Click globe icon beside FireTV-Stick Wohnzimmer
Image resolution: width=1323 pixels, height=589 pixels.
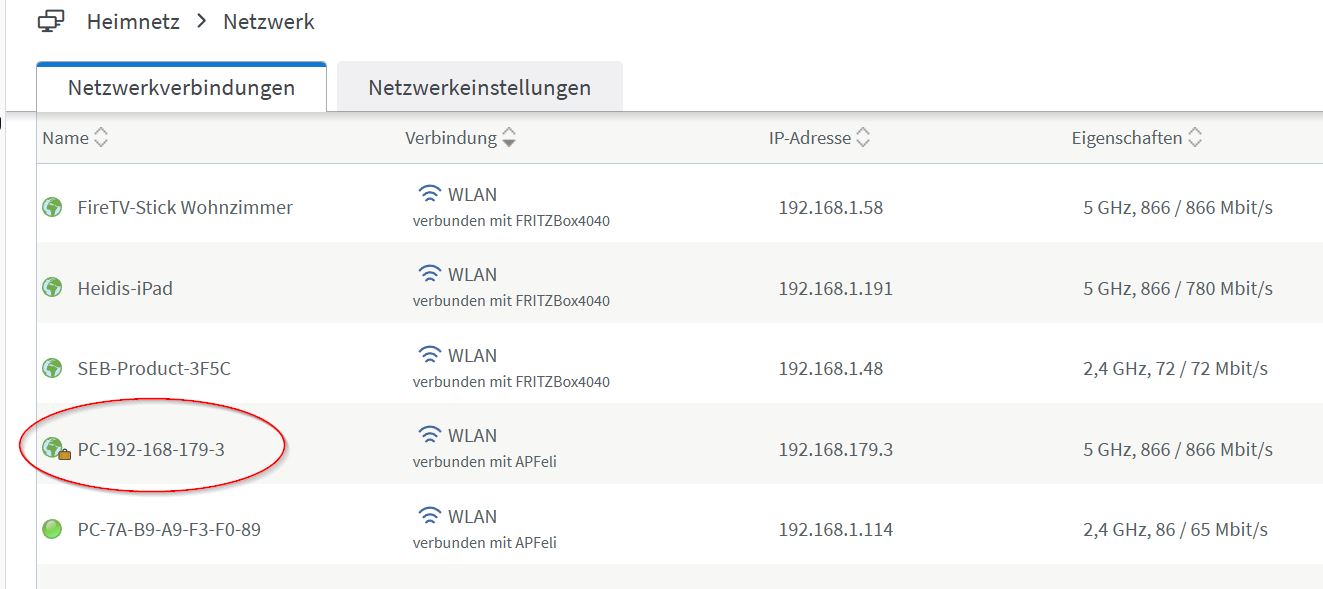52,208
